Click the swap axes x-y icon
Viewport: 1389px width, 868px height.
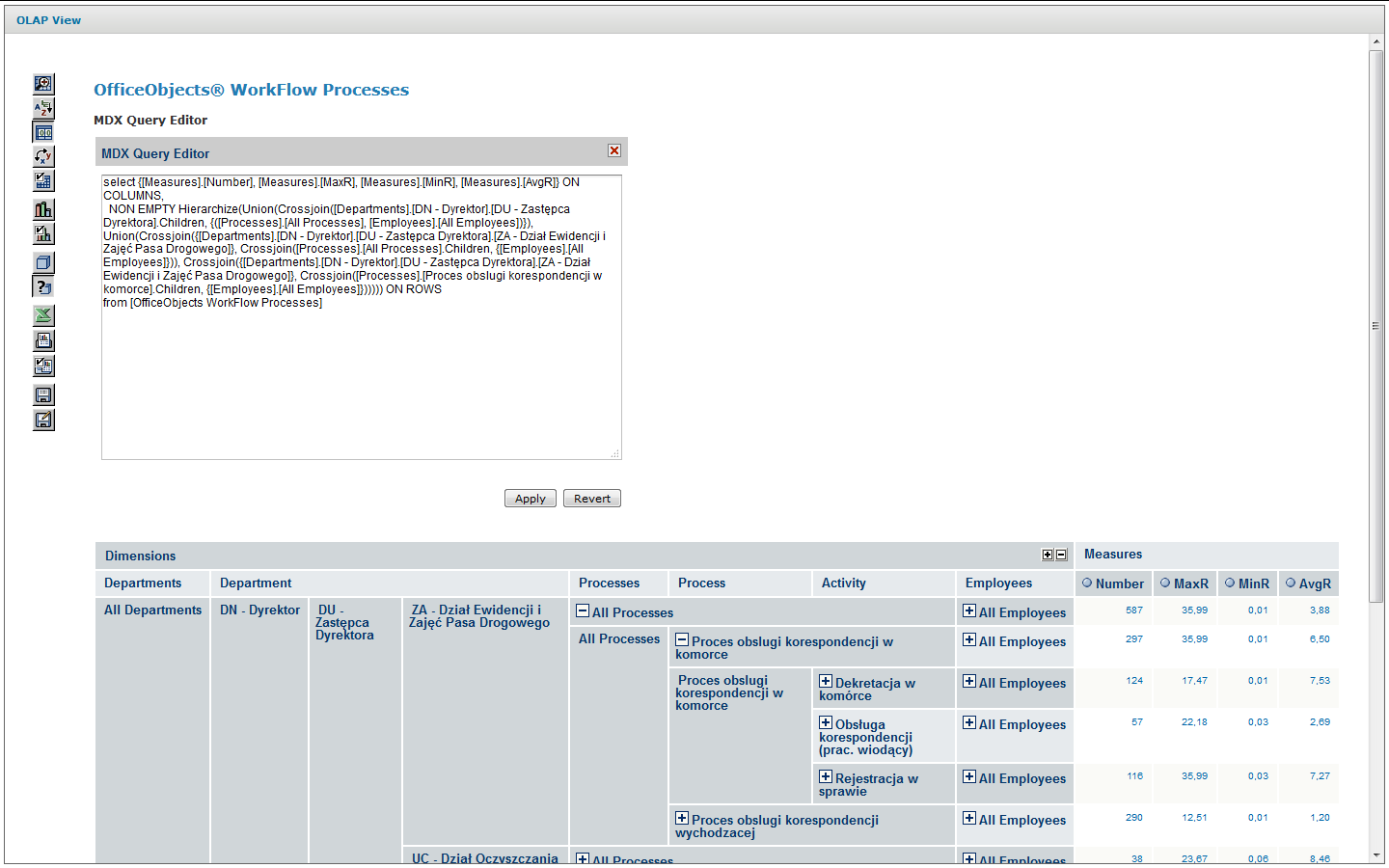[43, 156]
